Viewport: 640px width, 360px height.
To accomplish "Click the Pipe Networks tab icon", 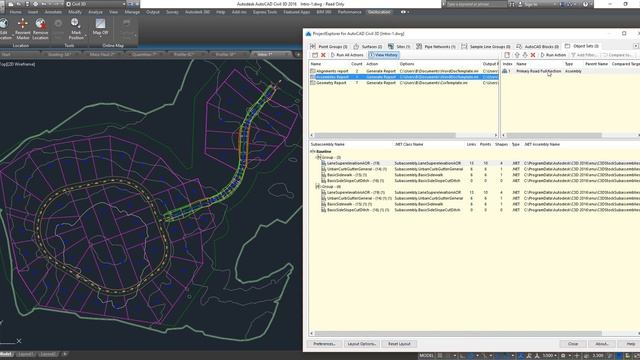I will click(419, 47).
